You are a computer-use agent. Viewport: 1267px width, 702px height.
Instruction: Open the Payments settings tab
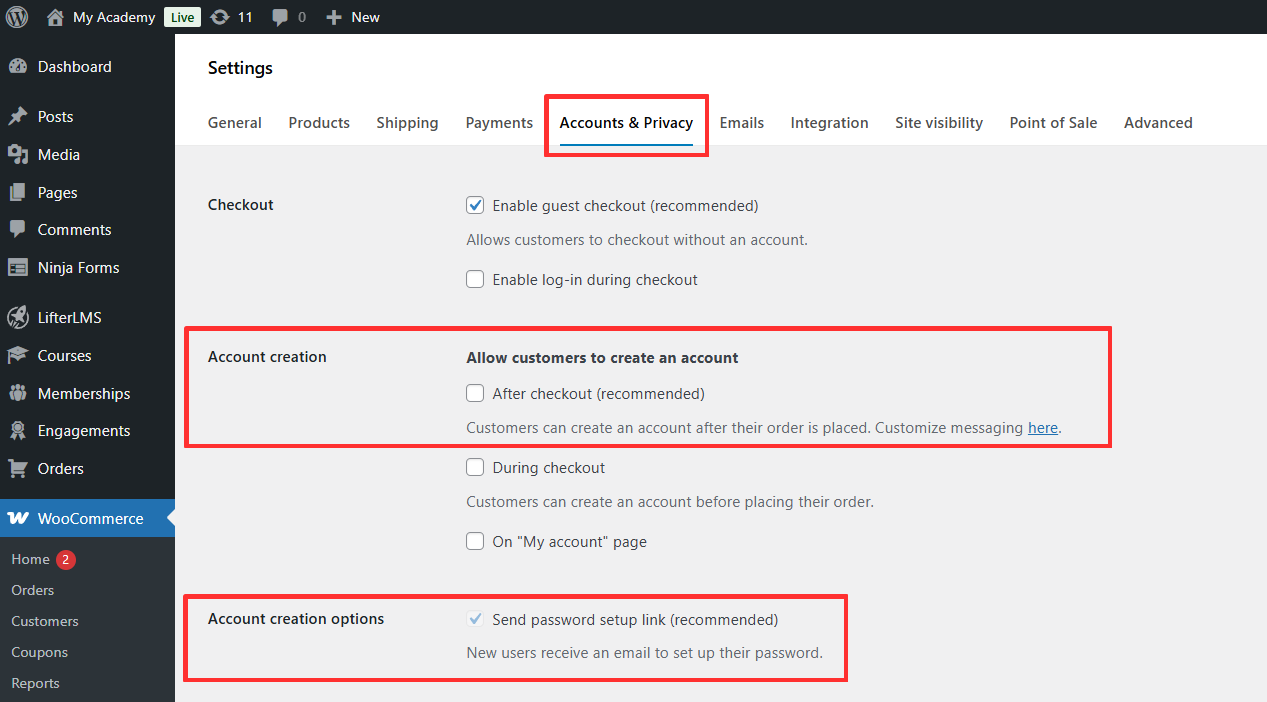click(499, 122)
